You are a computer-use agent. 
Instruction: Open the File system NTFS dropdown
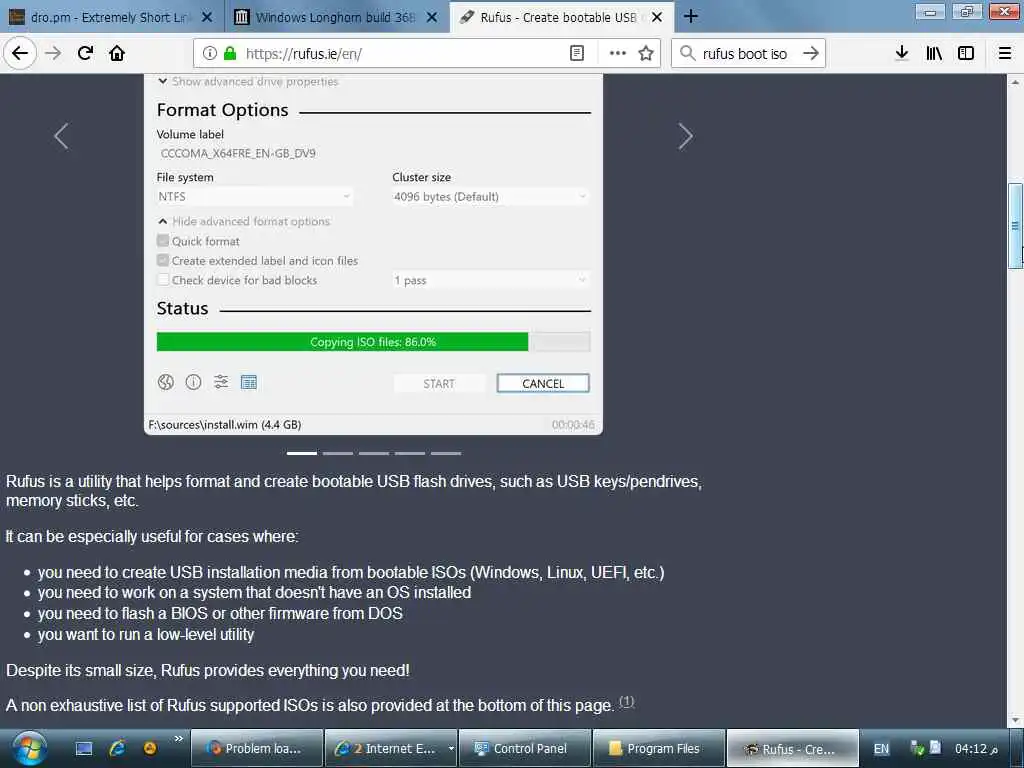(x=255, y=197)
